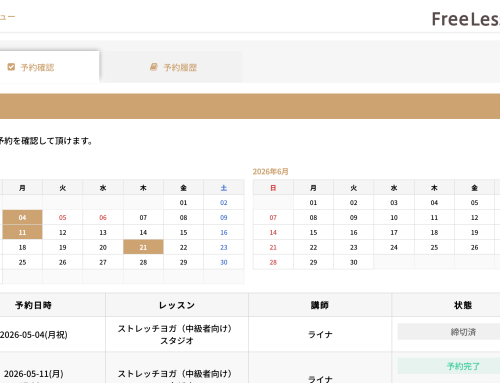Click May 29 in the calendar
This screenshot has width=500, height=383.
184,262
